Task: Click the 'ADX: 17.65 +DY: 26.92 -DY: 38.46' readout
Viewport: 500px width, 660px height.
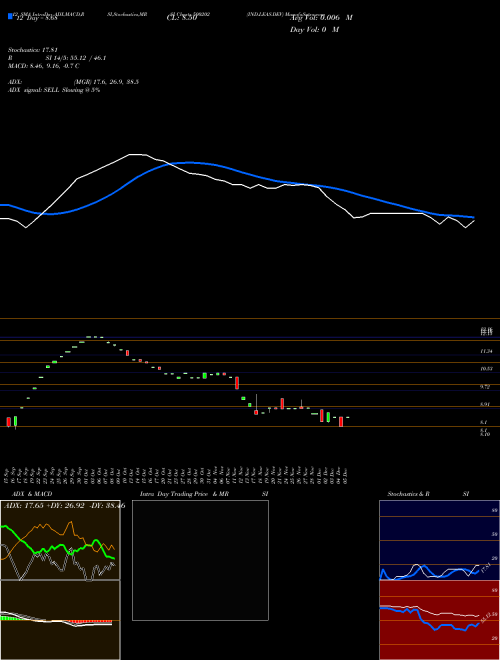Action: 64,505
